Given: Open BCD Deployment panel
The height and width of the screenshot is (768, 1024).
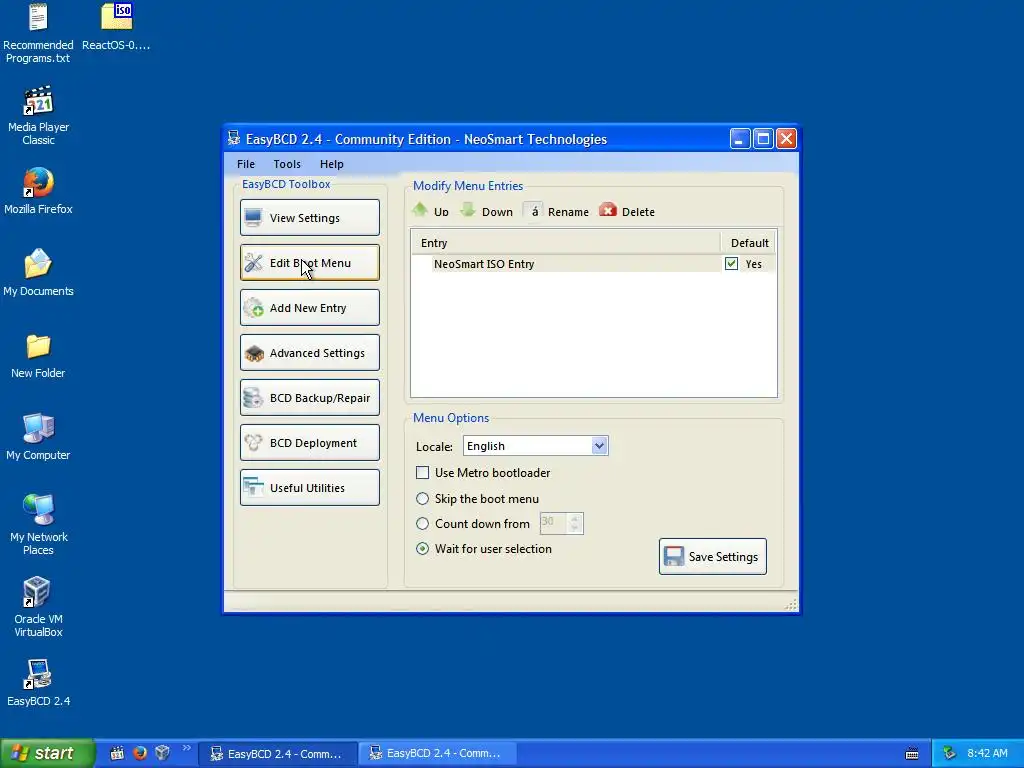Looking at the screenshot, I should [310, 443].
